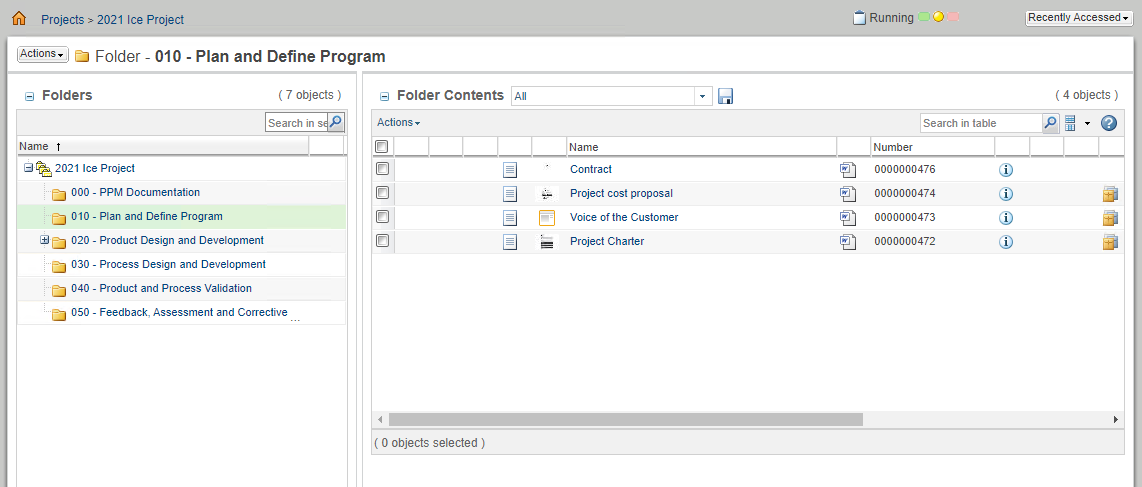Open 030 - Process Design and Development folder
The width and height of the screenshot is (1142, 487).
tap(168, 264)
